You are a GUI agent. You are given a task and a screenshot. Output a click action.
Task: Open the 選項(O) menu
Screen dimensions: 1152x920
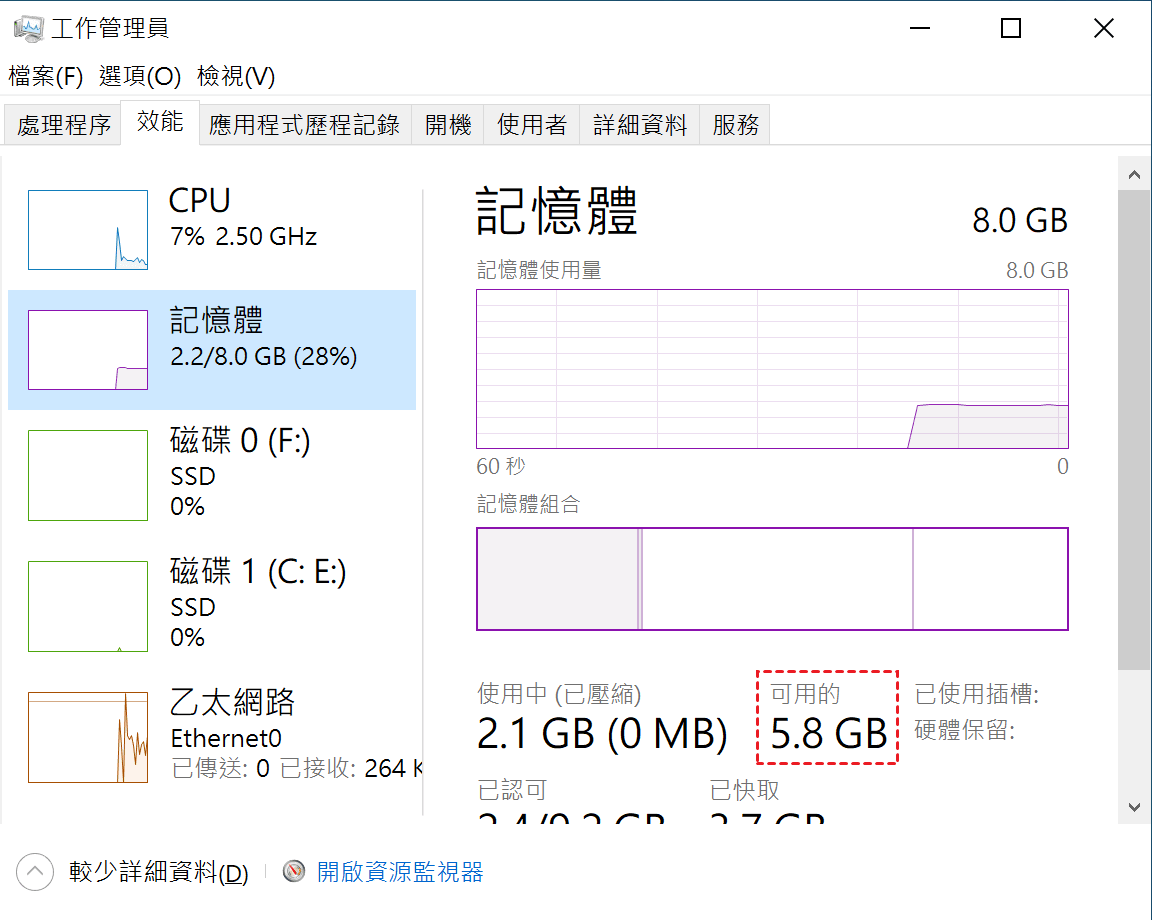pyautogui.click(x=140, y=76)
